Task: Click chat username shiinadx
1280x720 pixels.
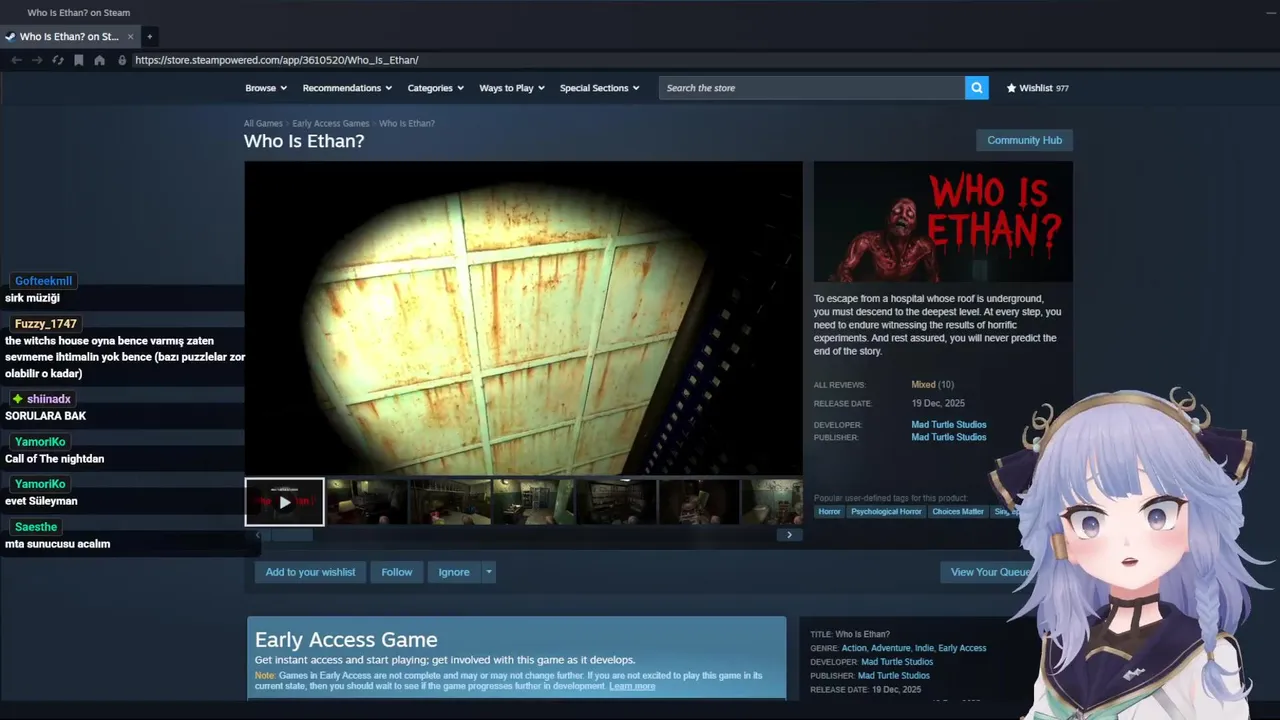Action: pos(49,399)
